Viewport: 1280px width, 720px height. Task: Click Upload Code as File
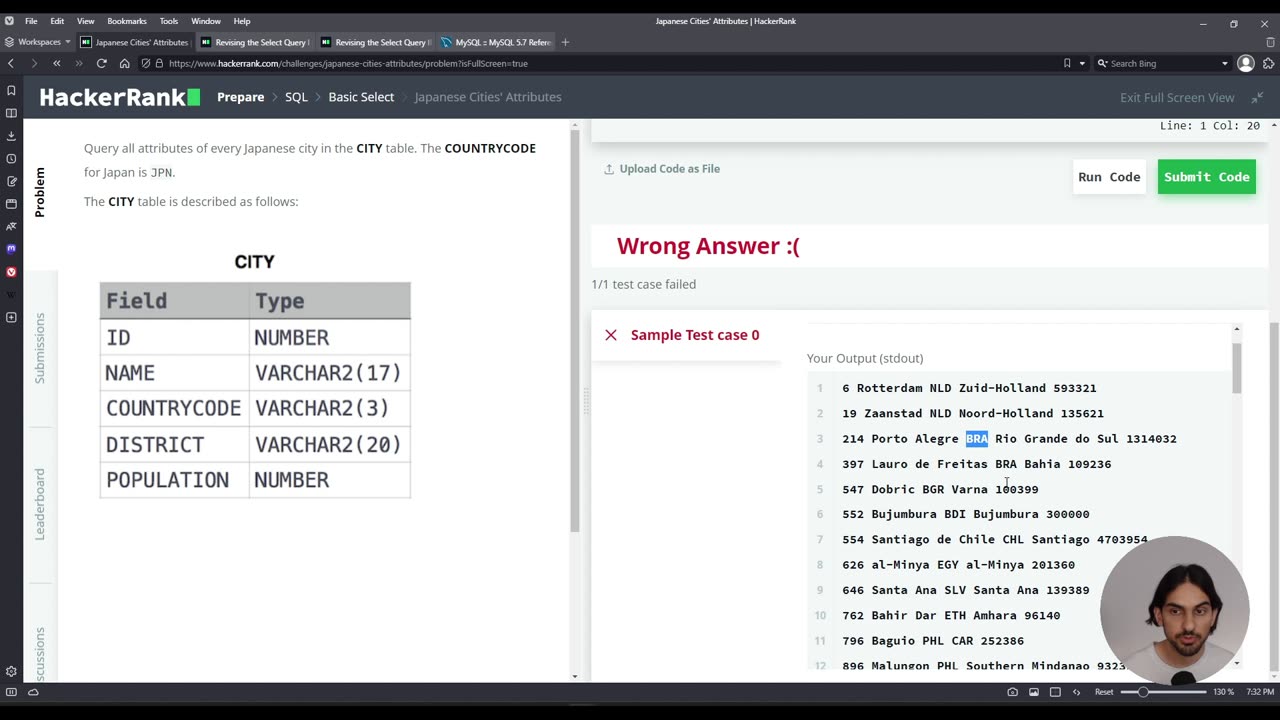coord(662,169)
